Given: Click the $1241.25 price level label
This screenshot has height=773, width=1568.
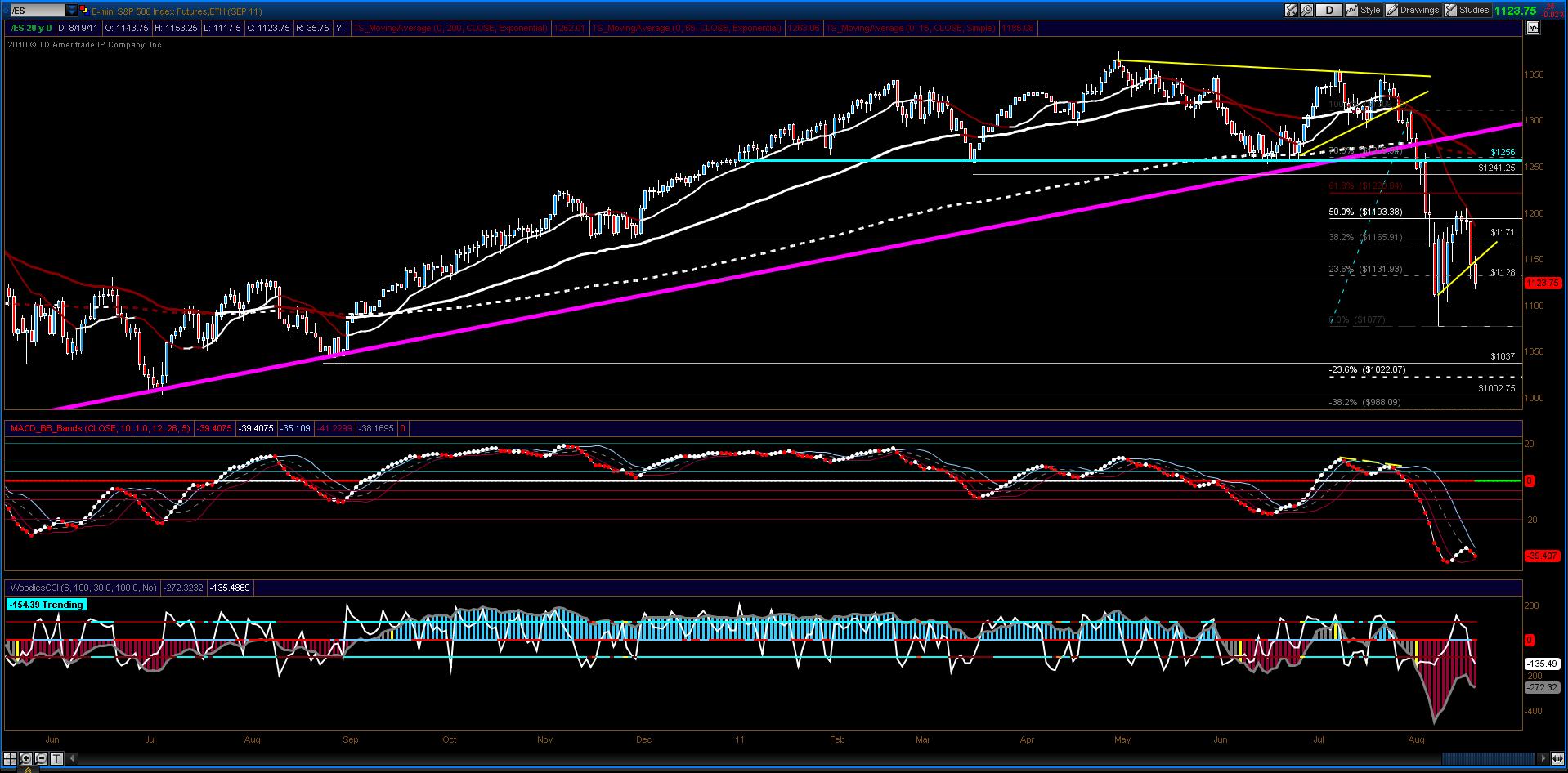Looking at the screenshot, I should 1497,168.
